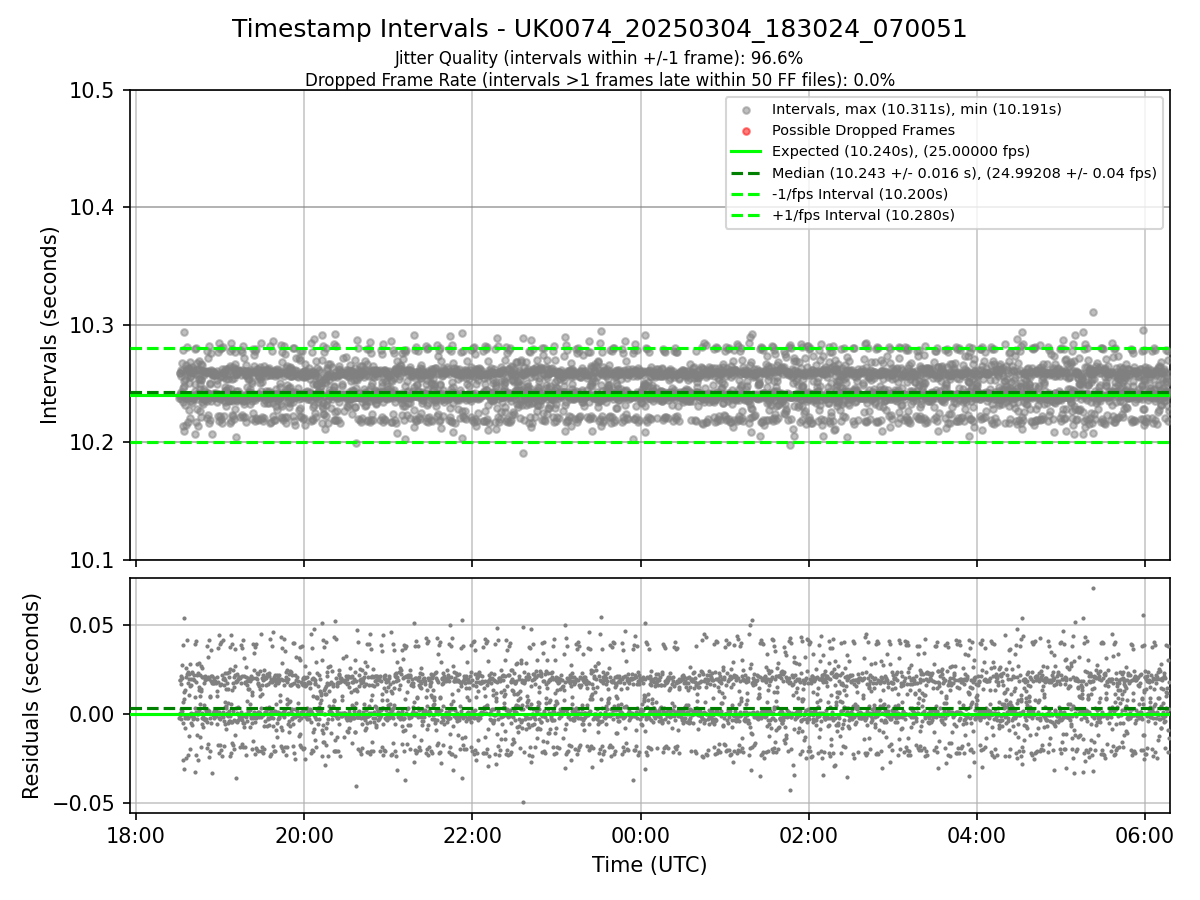Select legend entry 'Expected (10.240s), (25.00000 fps)'
The width and height of the screenshot is (1200, 900).
(900, 151)
